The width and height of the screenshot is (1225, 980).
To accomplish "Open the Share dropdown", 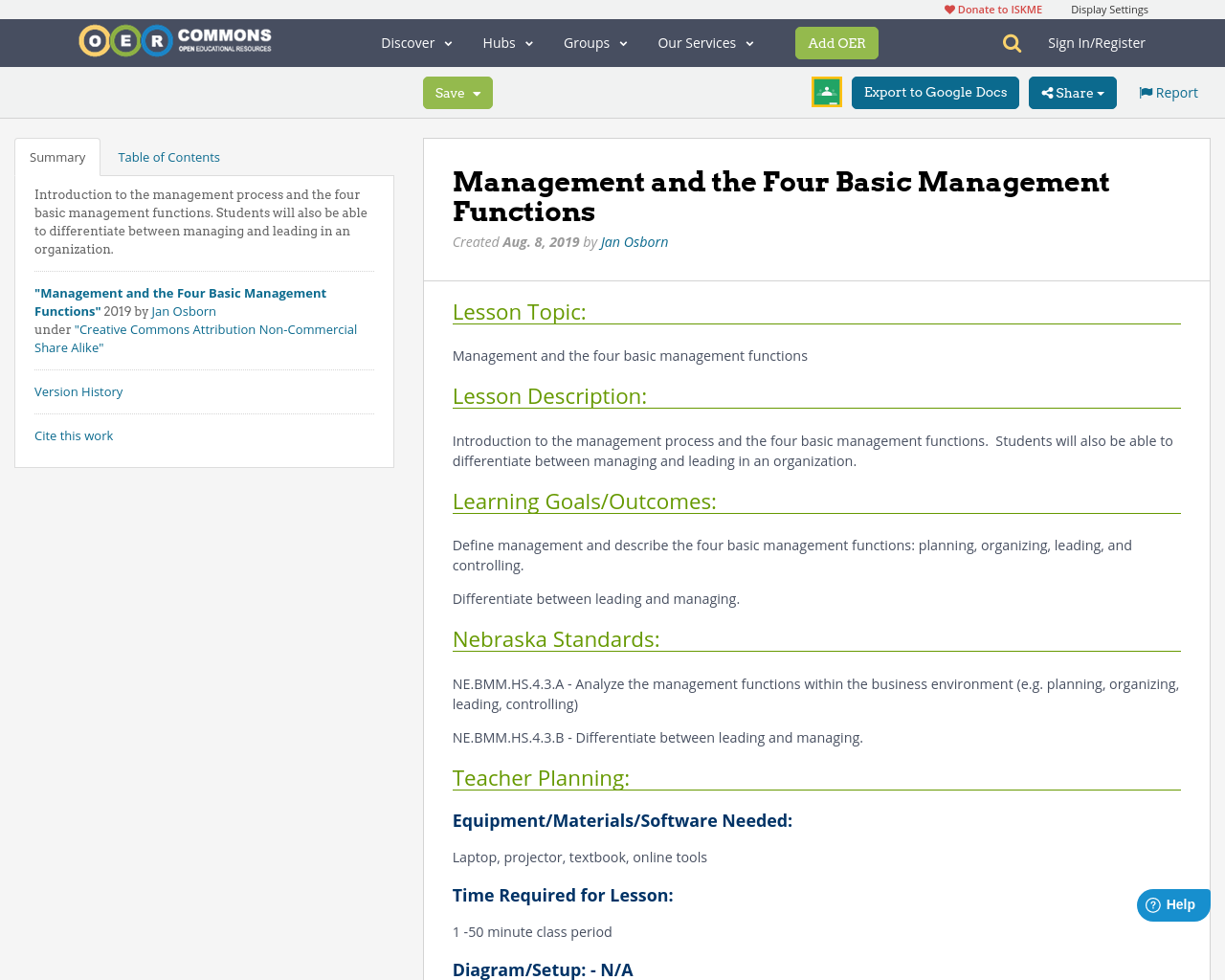I will point(1072,91).
